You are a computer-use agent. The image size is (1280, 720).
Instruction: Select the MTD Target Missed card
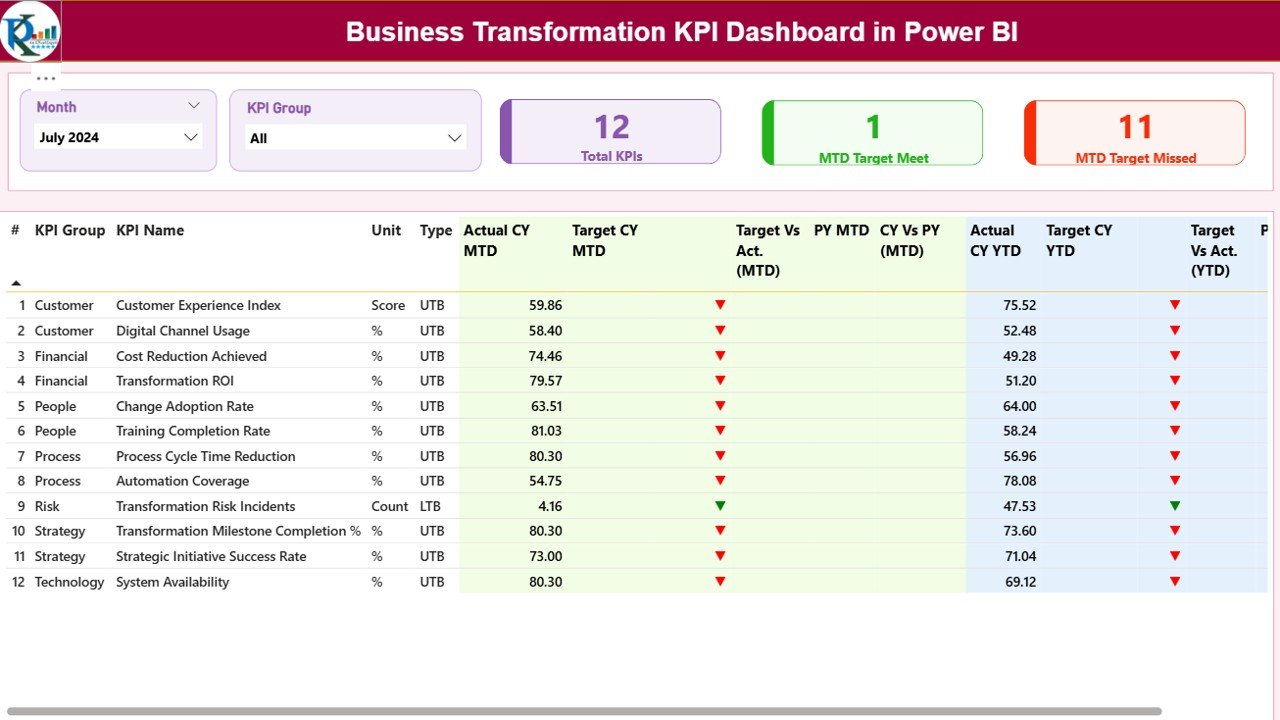1134,131
